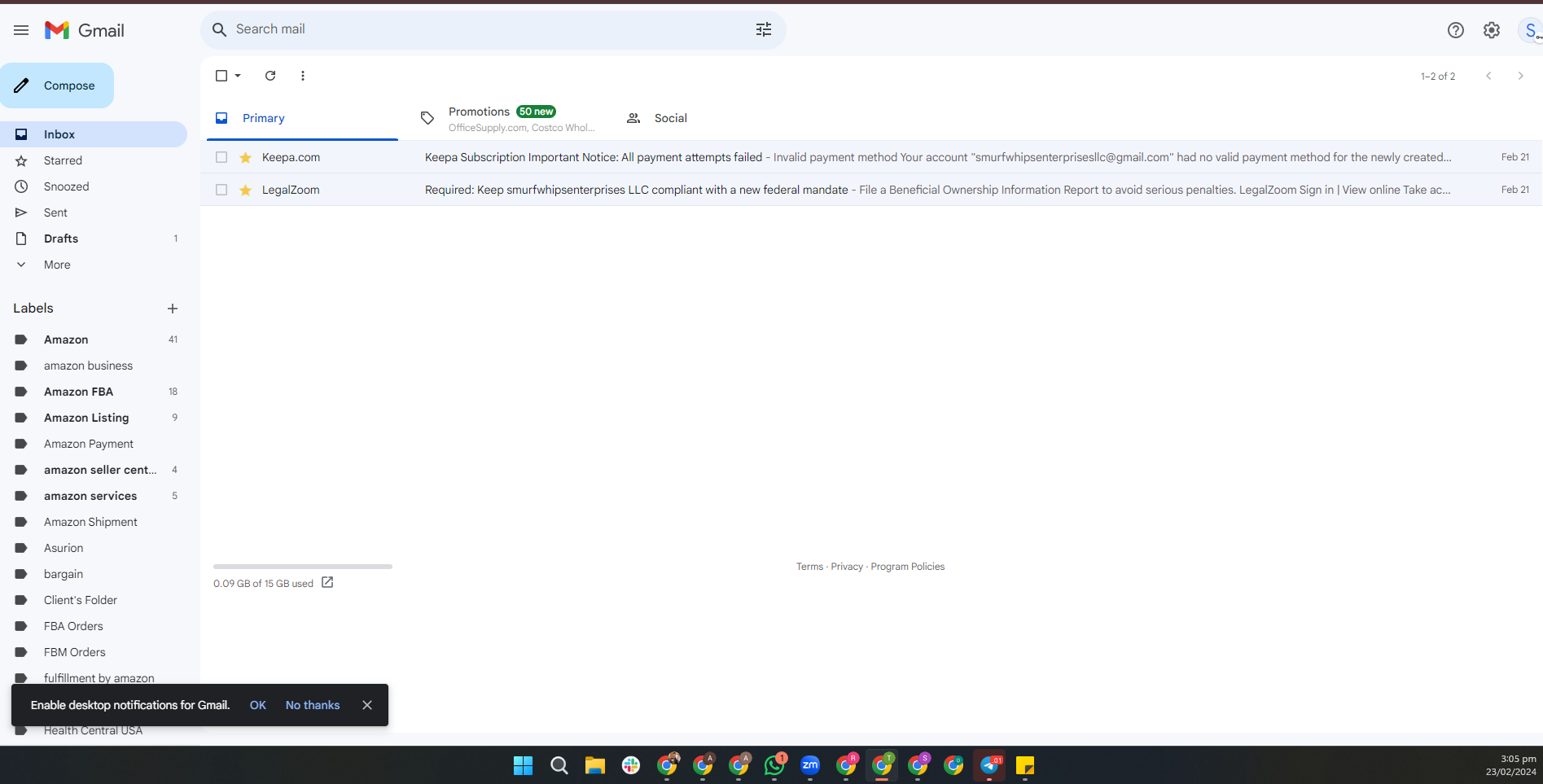Screen dimensions: 1543x784
Task: Click No thanks on notification prompt
Action: (313, 705)
